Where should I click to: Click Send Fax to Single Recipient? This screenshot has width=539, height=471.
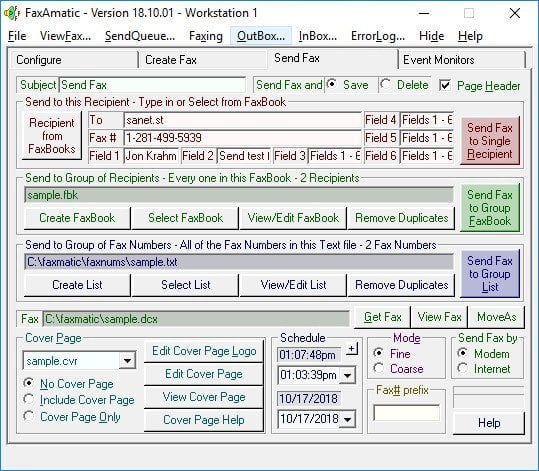(490, 141)
